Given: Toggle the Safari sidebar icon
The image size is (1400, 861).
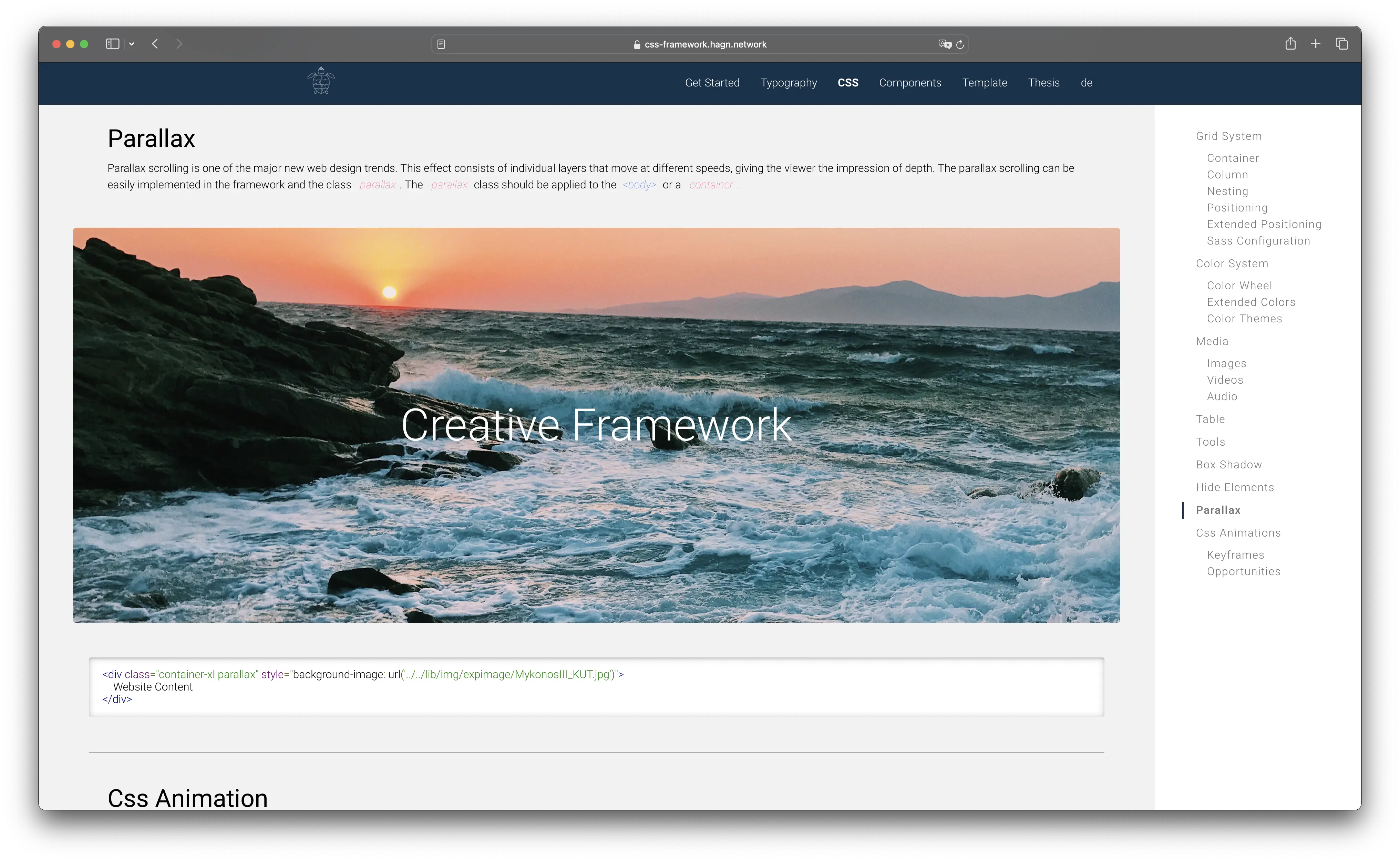Looking at the screenshot, I should click(x=112, y=44).
